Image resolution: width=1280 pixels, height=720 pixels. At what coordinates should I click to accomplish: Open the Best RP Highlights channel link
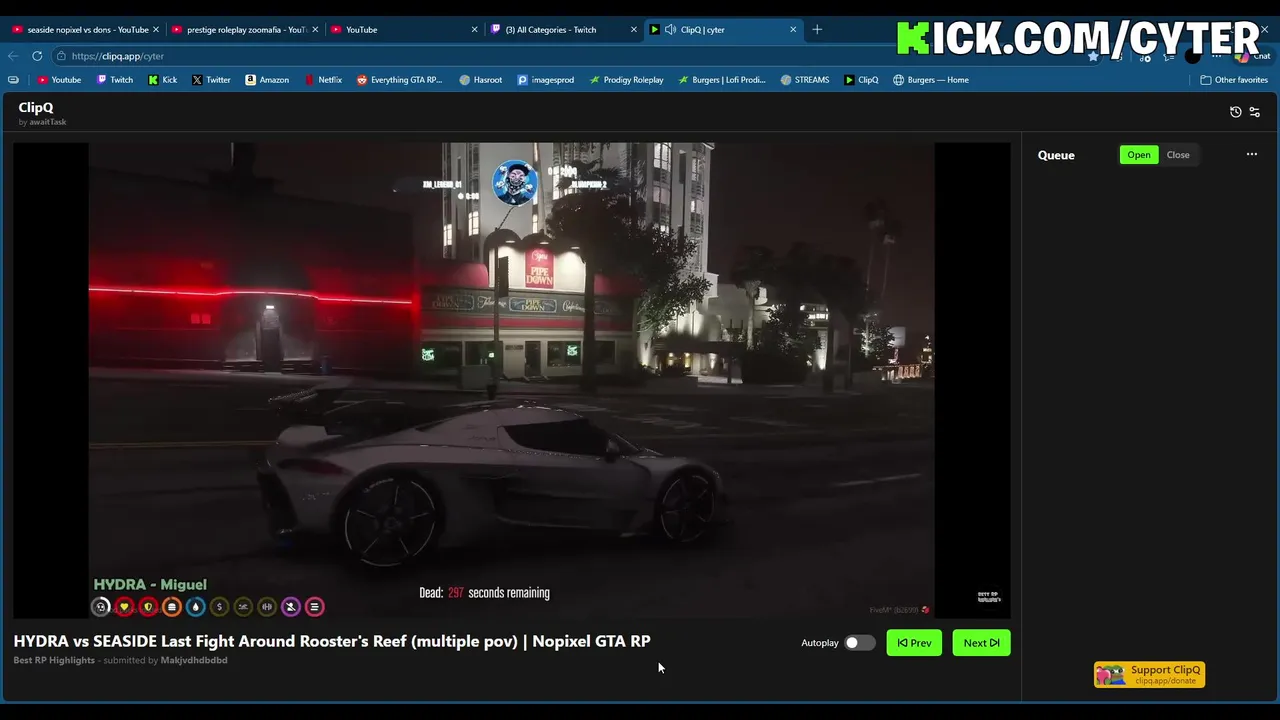pos(54,660)
